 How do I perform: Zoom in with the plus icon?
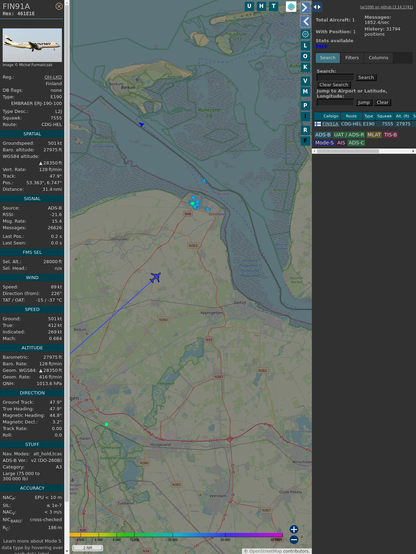coord(294,529)
